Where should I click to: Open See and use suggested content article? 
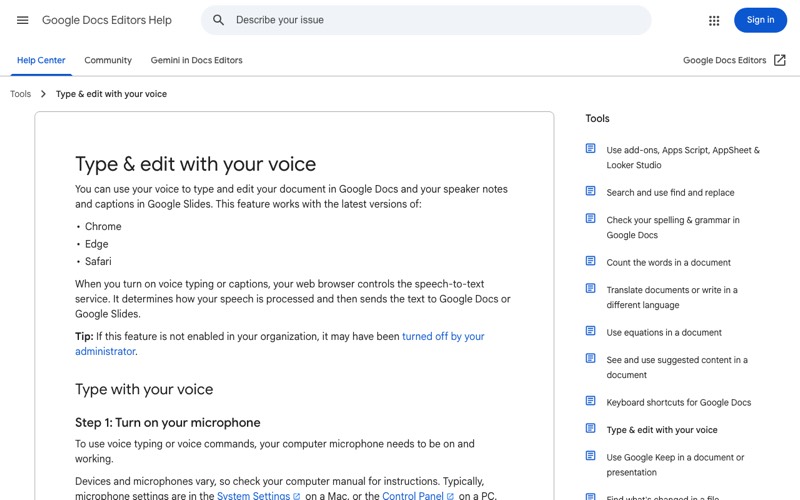click(x=677, y=367)
